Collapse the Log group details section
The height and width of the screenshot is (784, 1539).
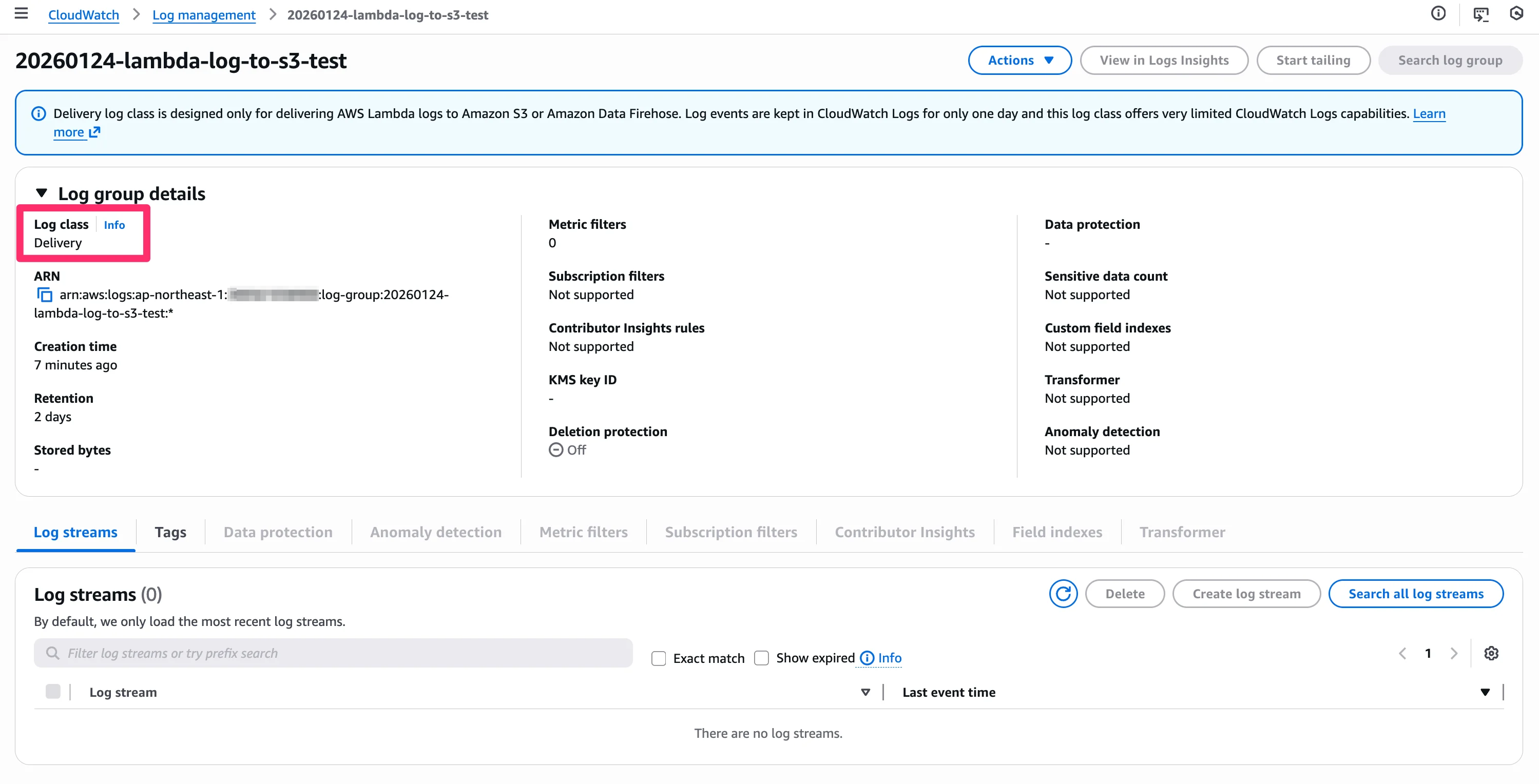click(x=41, y=193)
